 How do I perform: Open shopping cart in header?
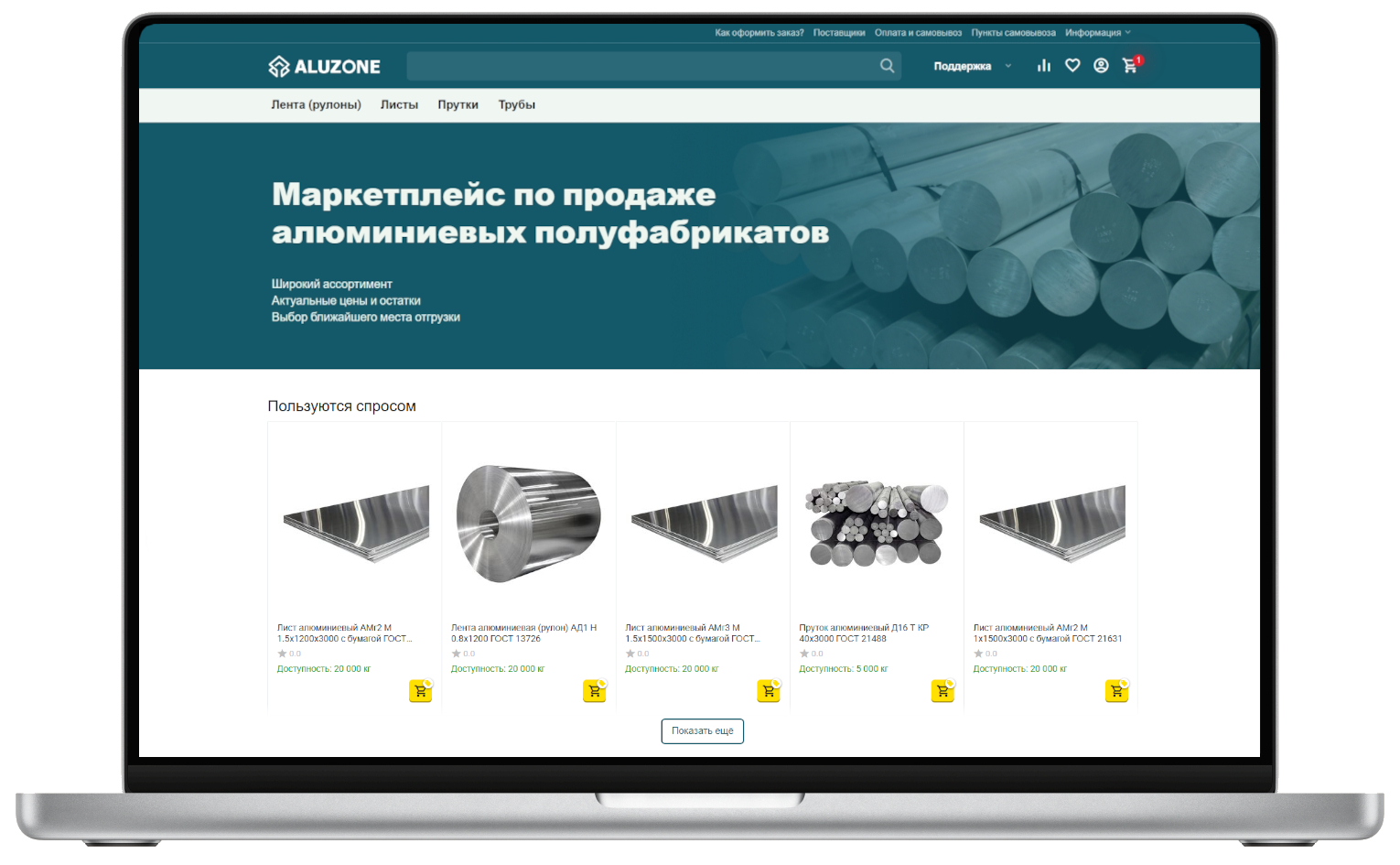click(x=1130, y=66)
